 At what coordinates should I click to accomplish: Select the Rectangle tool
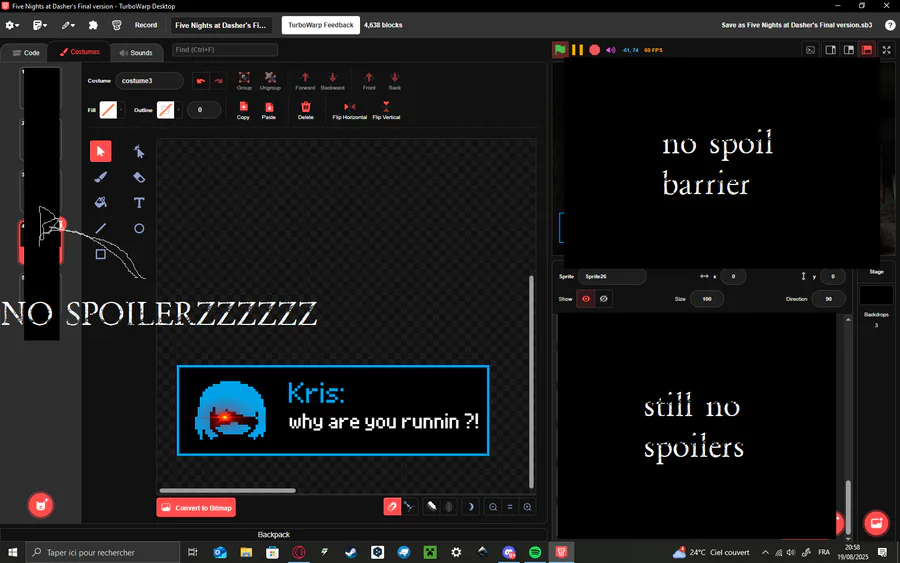100,254
